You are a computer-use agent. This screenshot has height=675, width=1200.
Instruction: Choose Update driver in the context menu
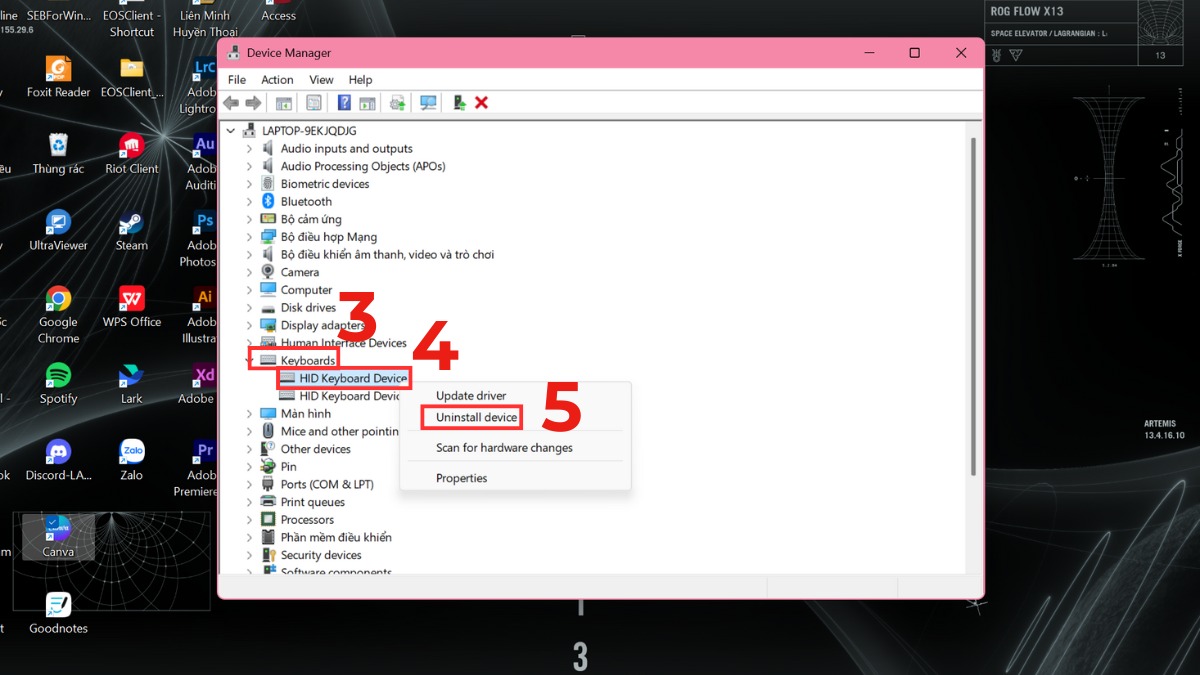[471, 395]
